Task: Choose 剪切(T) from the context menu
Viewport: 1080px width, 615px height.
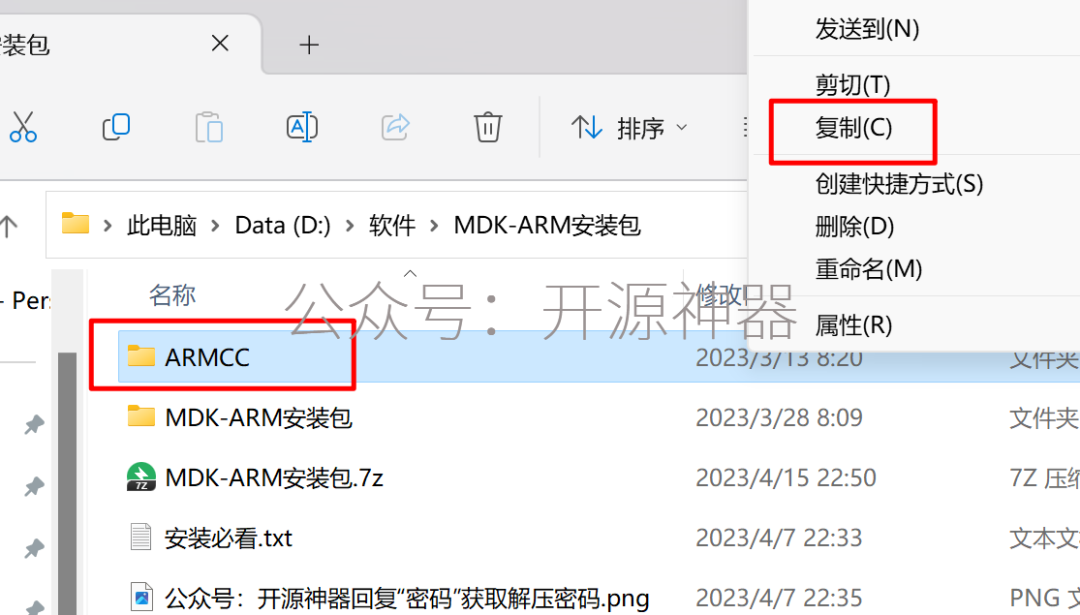Action: [853, 85]
